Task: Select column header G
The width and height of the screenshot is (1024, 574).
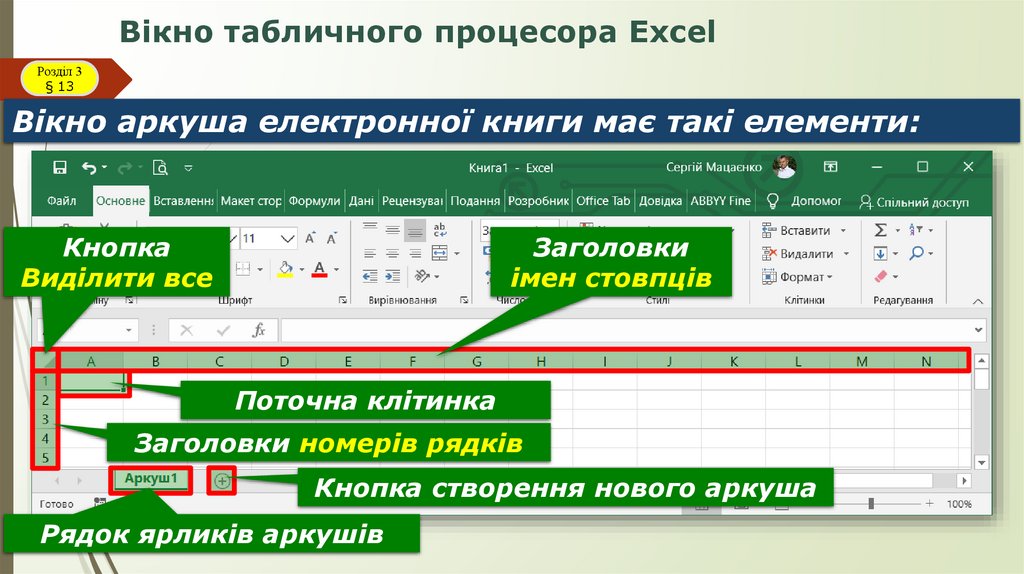Action: point(477,361)
